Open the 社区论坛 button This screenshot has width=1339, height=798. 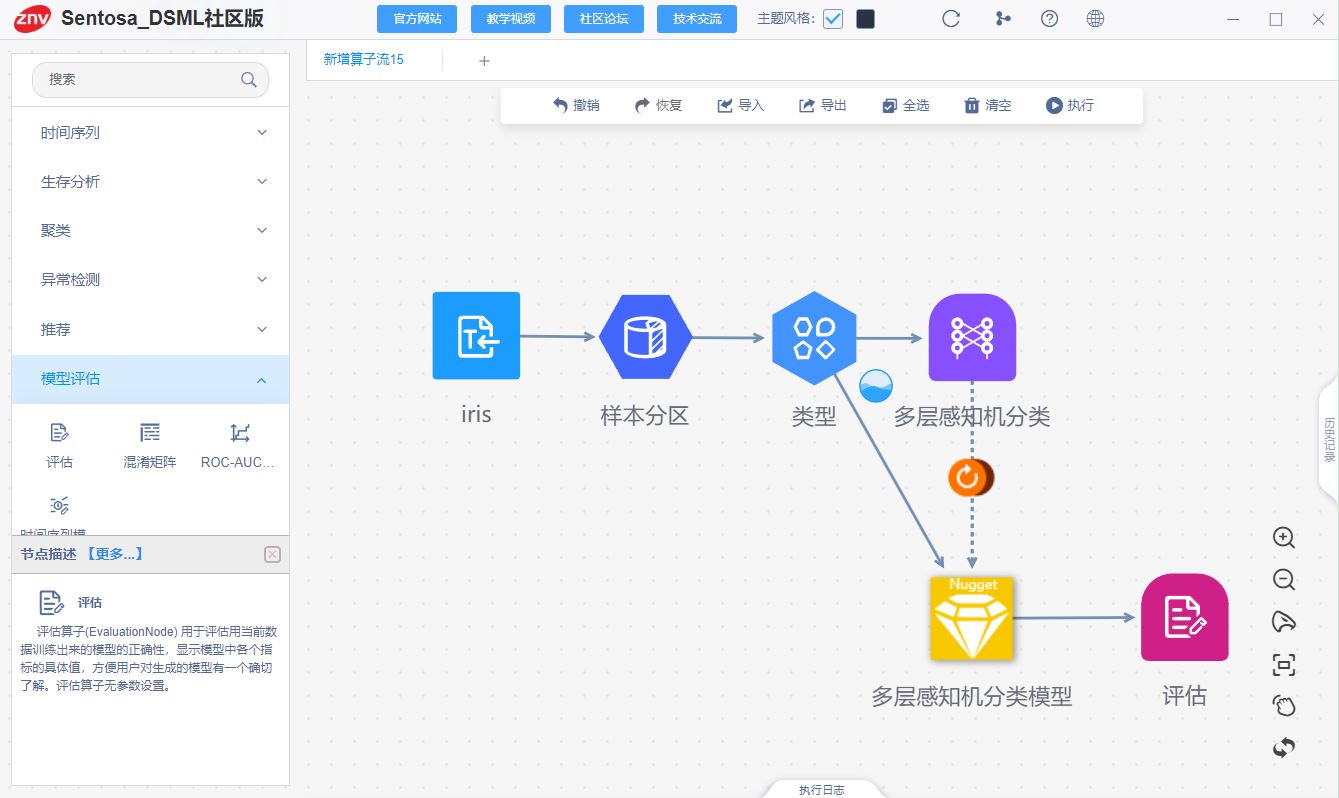[604, 19]
